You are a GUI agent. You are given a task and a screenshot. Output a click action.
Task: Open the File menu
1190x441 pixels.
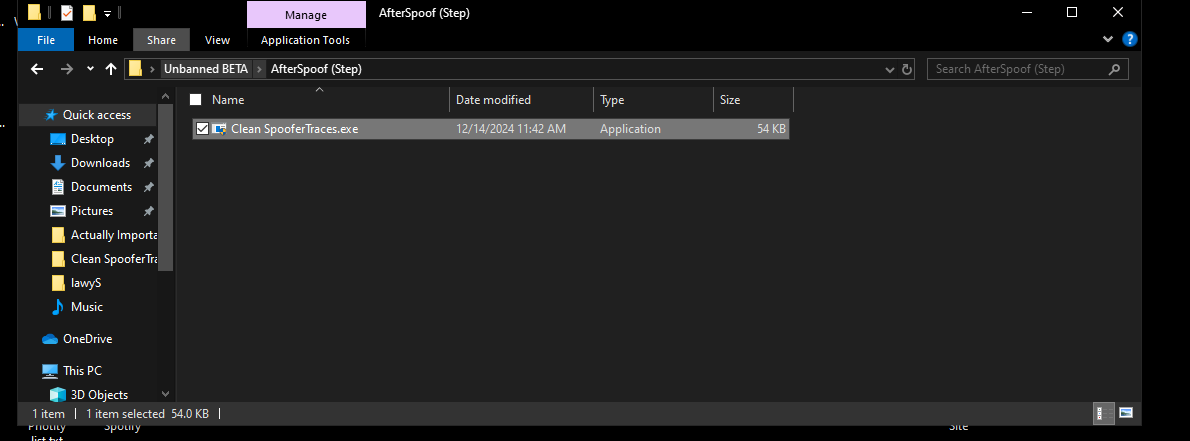(x=46, y=40)
